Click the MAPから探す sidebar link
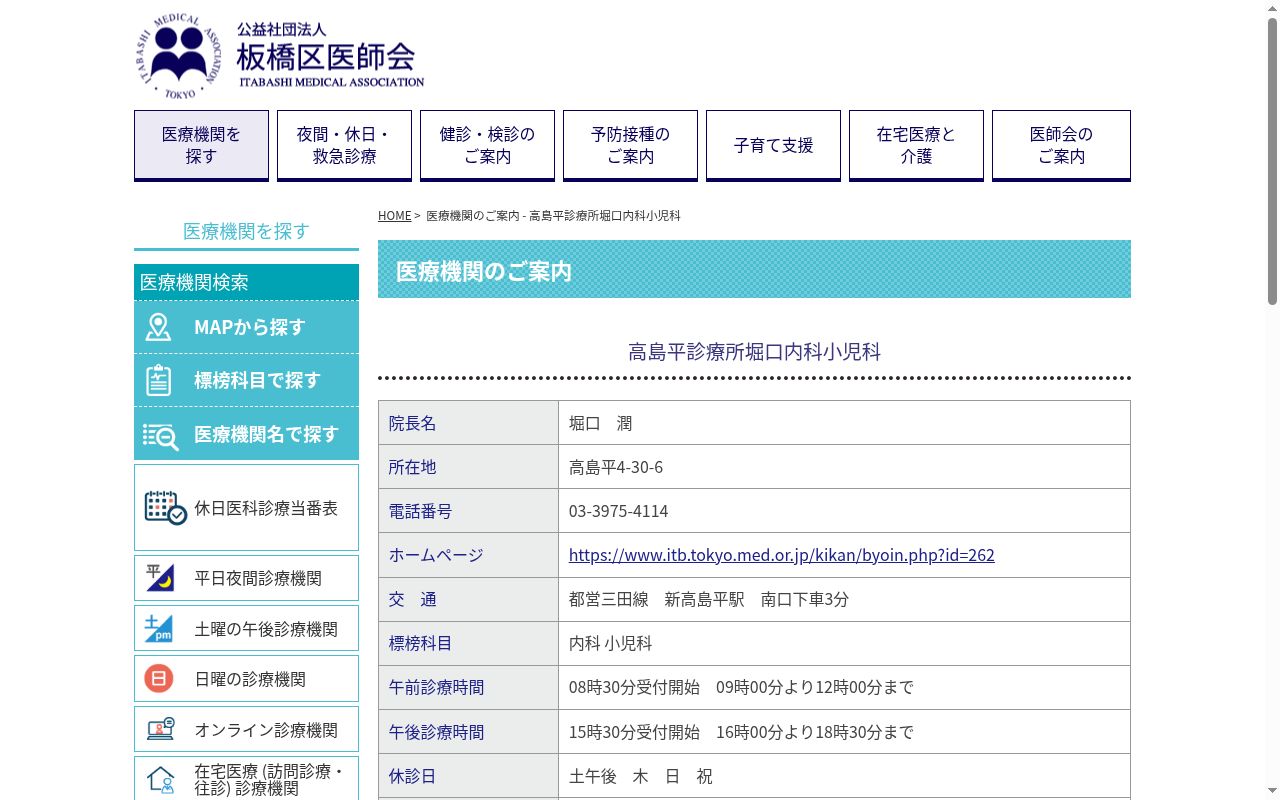Viewport: 1280px width, 800px height. 246,327
